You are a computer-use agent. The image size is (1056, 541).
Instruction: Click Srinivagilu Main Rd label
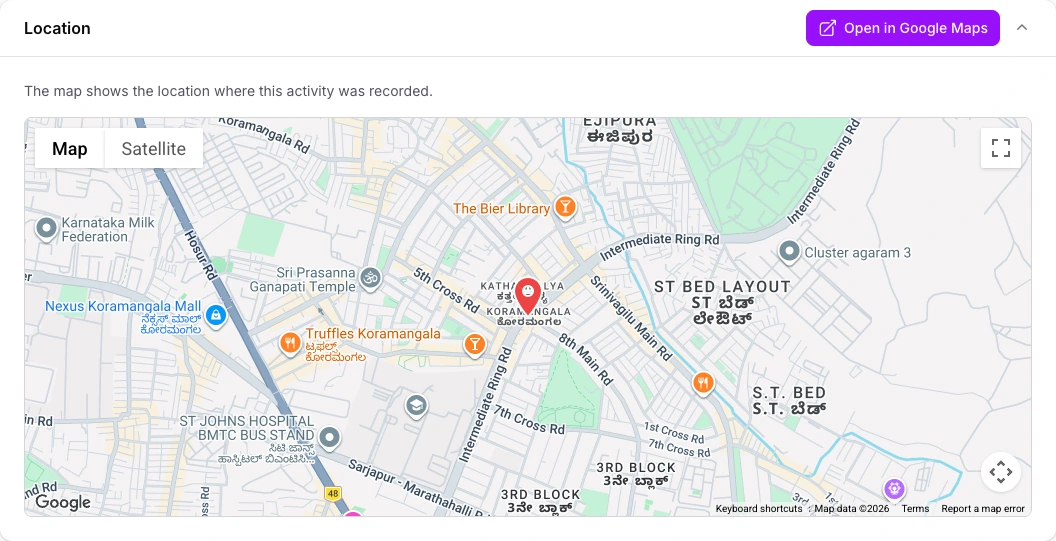pos(631,318)
